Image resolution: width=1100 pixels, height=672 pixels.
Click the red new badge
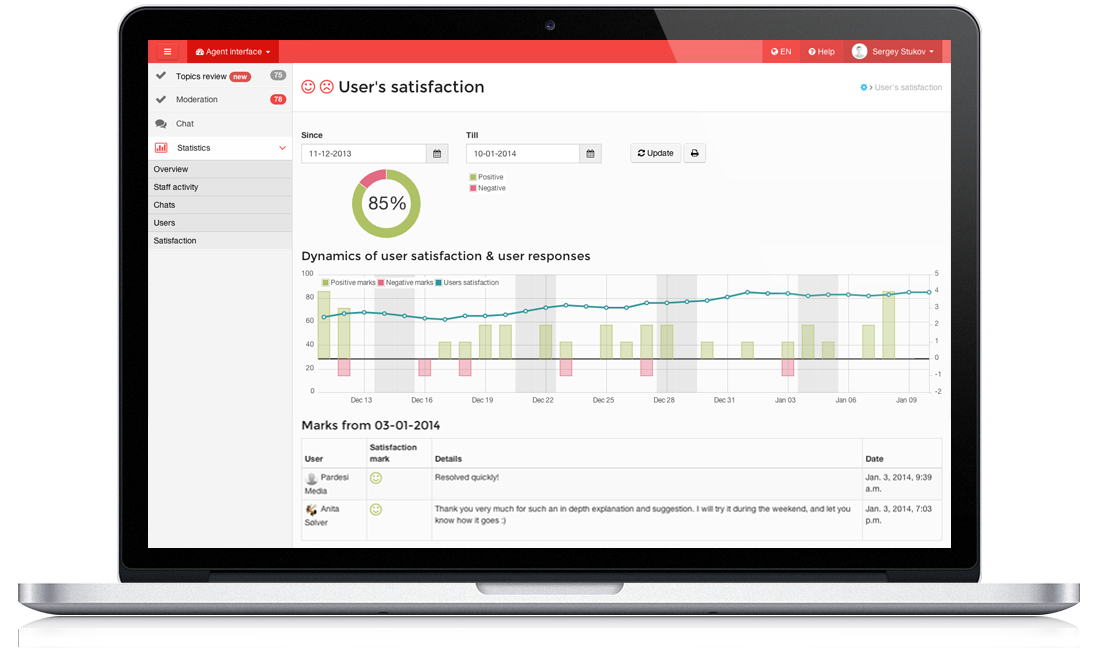click(x=240, y=76)
